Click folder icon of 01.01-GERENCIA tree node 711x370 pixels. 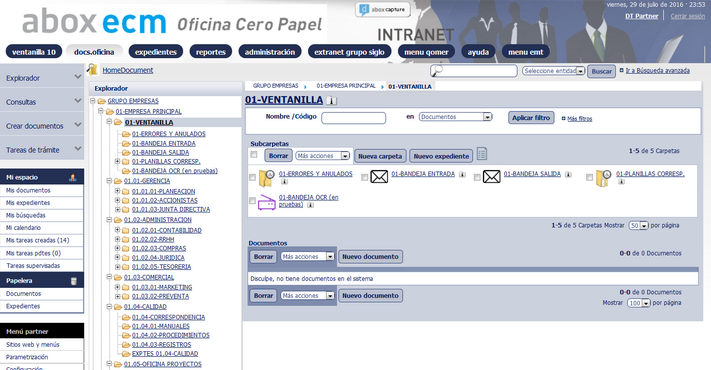(x=118, y=181)
